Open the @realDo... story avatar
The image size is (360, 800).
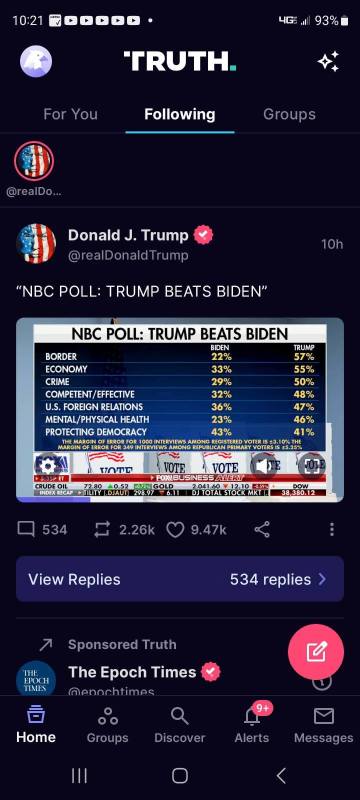pos(34,161)
